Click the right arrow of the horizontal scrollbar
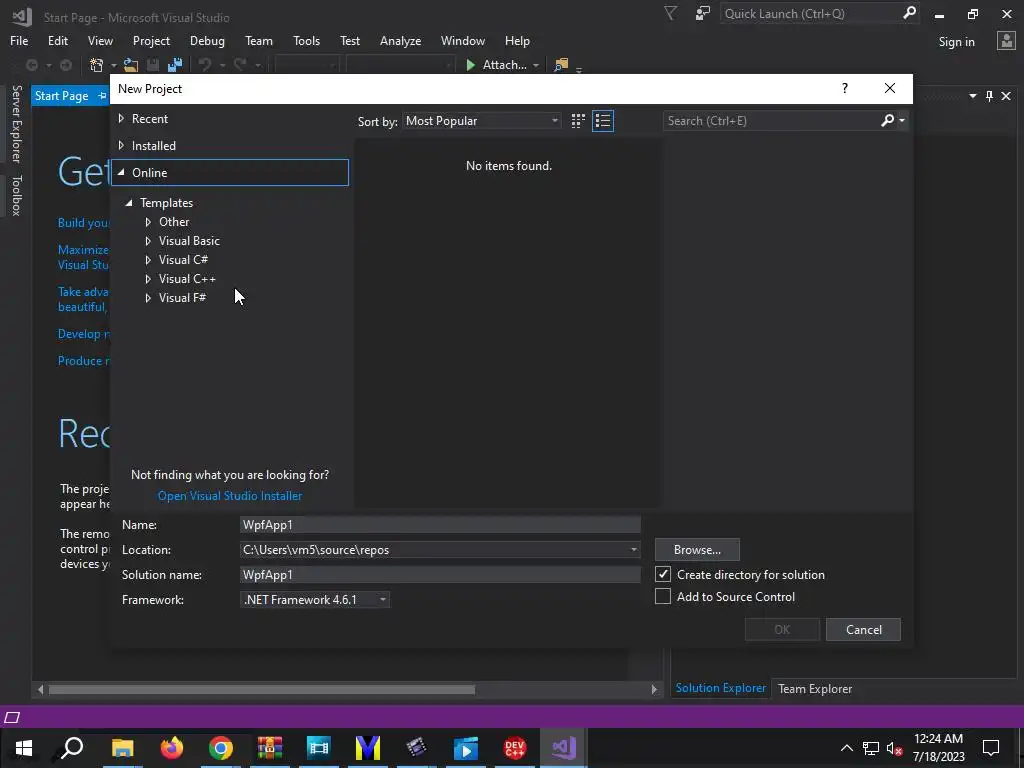 pos(654,689)
